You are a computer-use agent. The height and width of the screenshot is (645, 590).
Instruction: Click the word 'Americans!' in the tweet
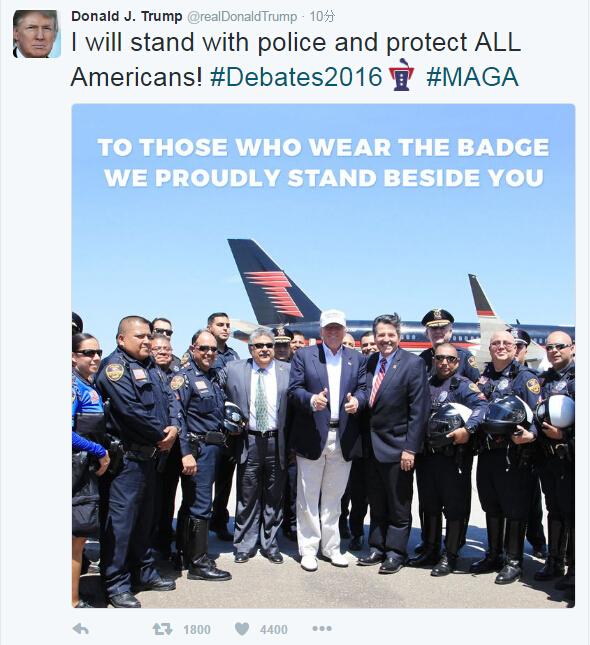coord(137,77)
